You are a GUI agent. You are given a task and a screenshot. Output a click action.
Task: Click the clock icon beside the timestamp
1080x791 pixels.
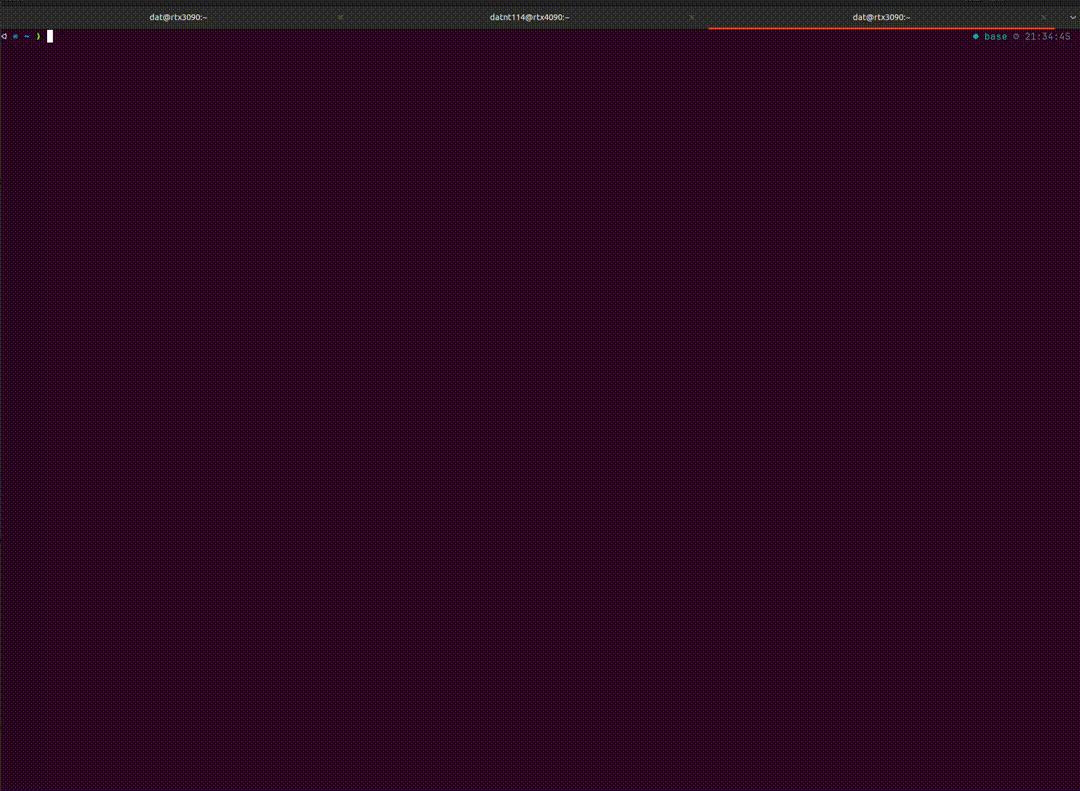(1016, 36)
